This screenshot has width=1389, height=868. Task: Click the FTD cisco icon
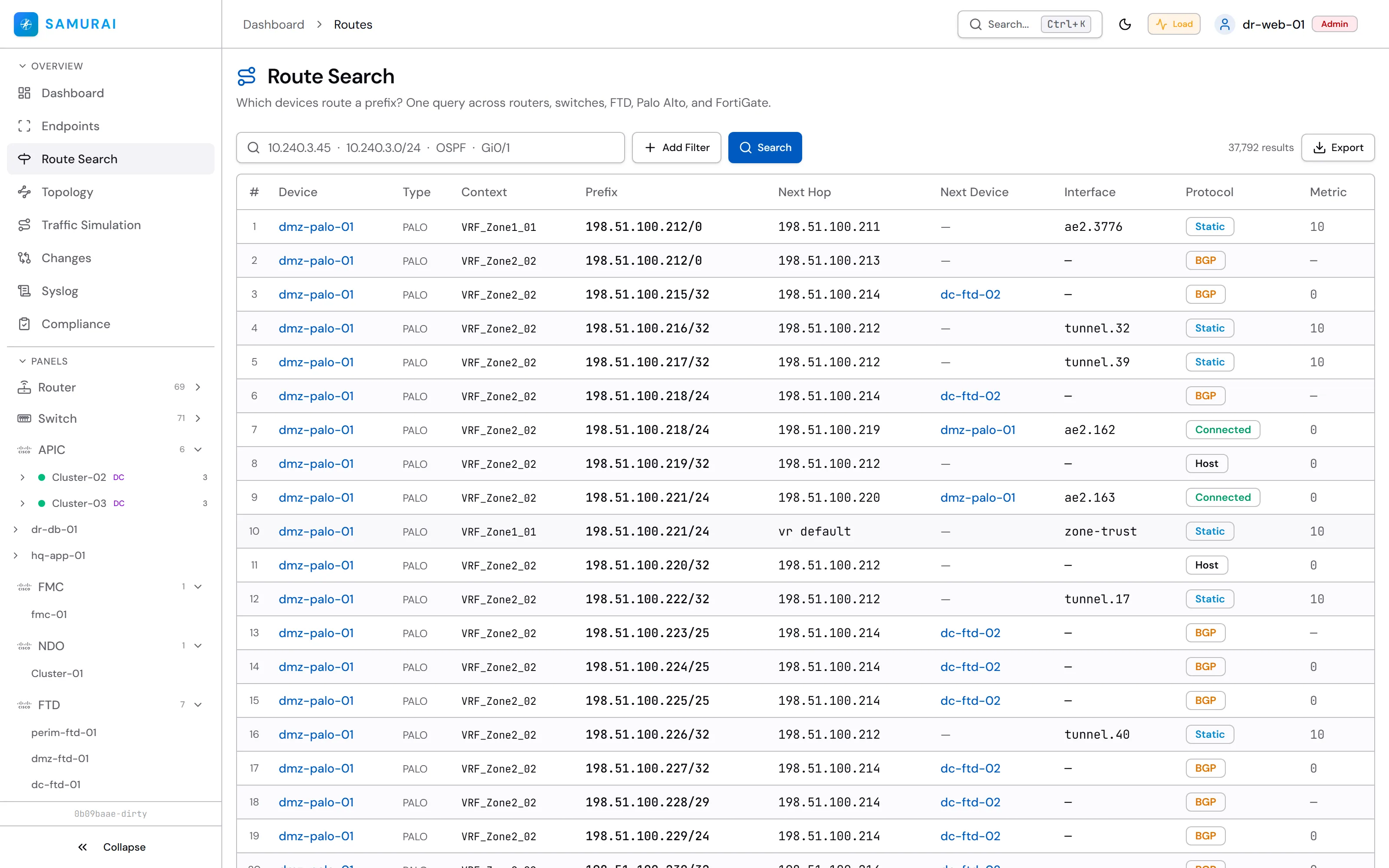(24, 705)
